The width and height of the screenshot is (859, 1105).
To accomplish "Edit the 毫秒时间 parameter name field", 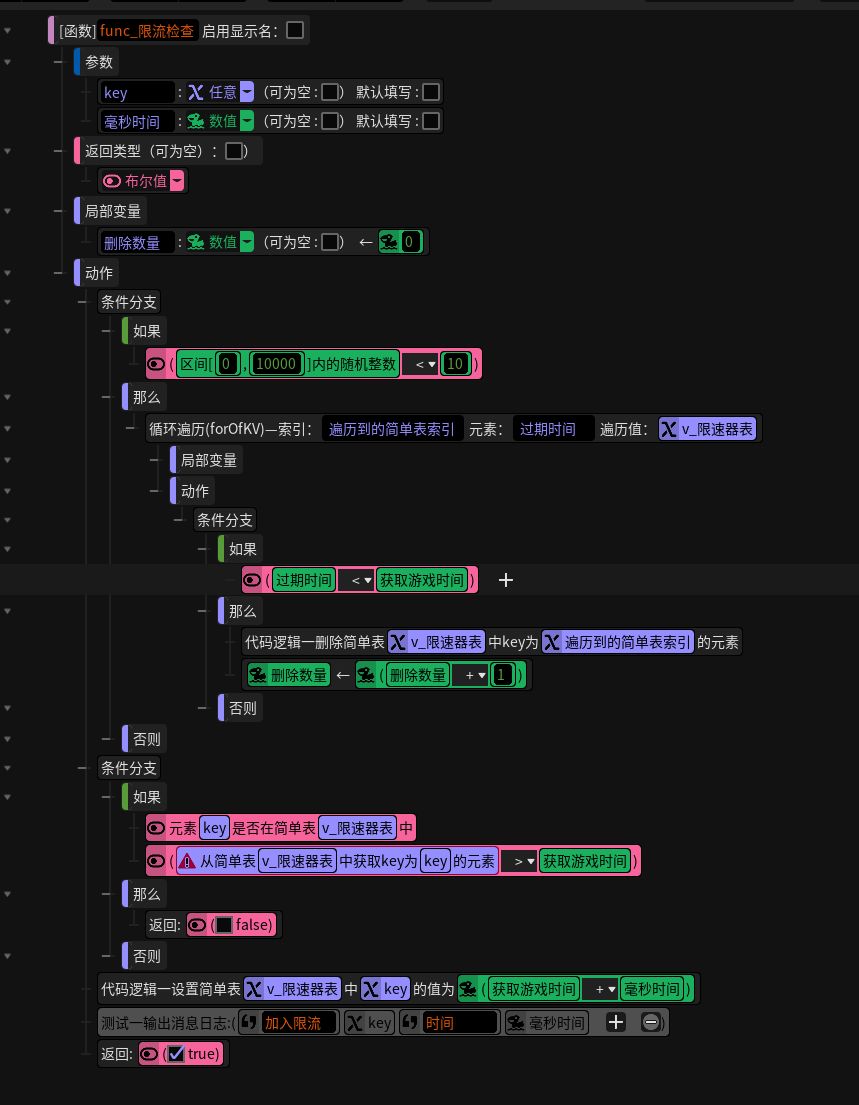I will [137, 121].
